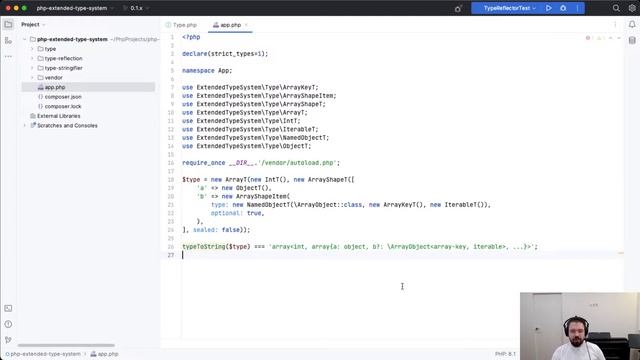The height and width of the screenshot is (360, 640).
Task: Click php-extended-type-system breadcrumb in status bar
Action: (x=43, y=354)
